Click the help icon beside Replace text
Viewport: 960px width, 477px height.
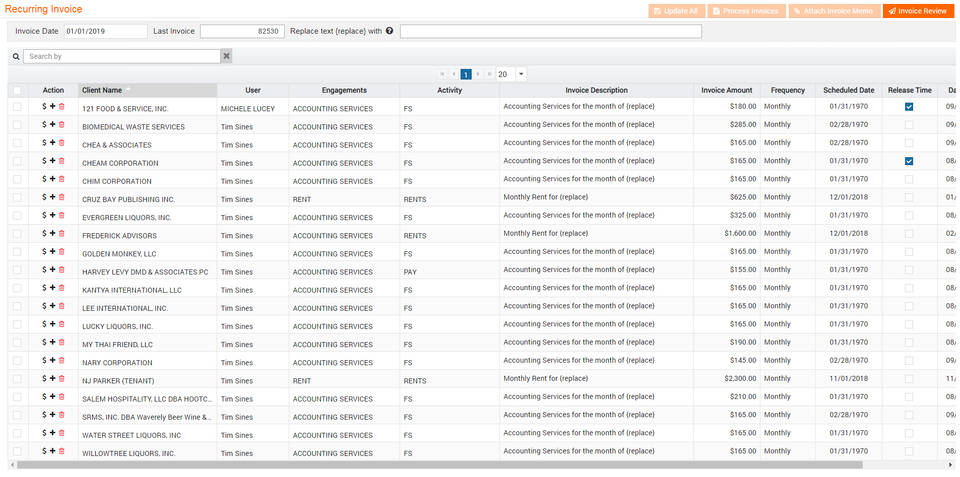coord(389,31)
